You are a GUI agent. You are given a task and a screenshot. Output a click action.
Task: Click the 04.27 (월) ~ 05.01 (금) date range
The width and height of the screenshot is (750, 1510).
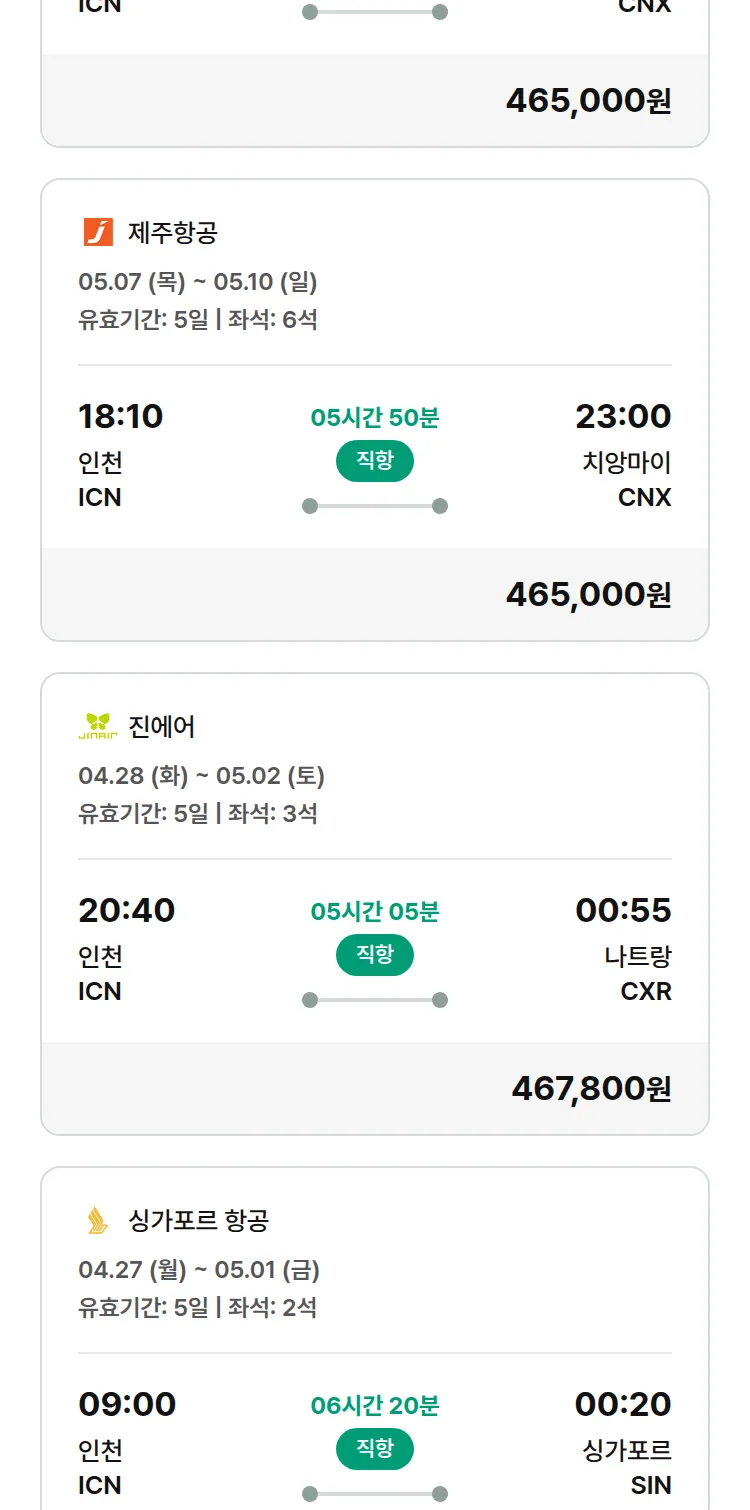coord(199,1270)
